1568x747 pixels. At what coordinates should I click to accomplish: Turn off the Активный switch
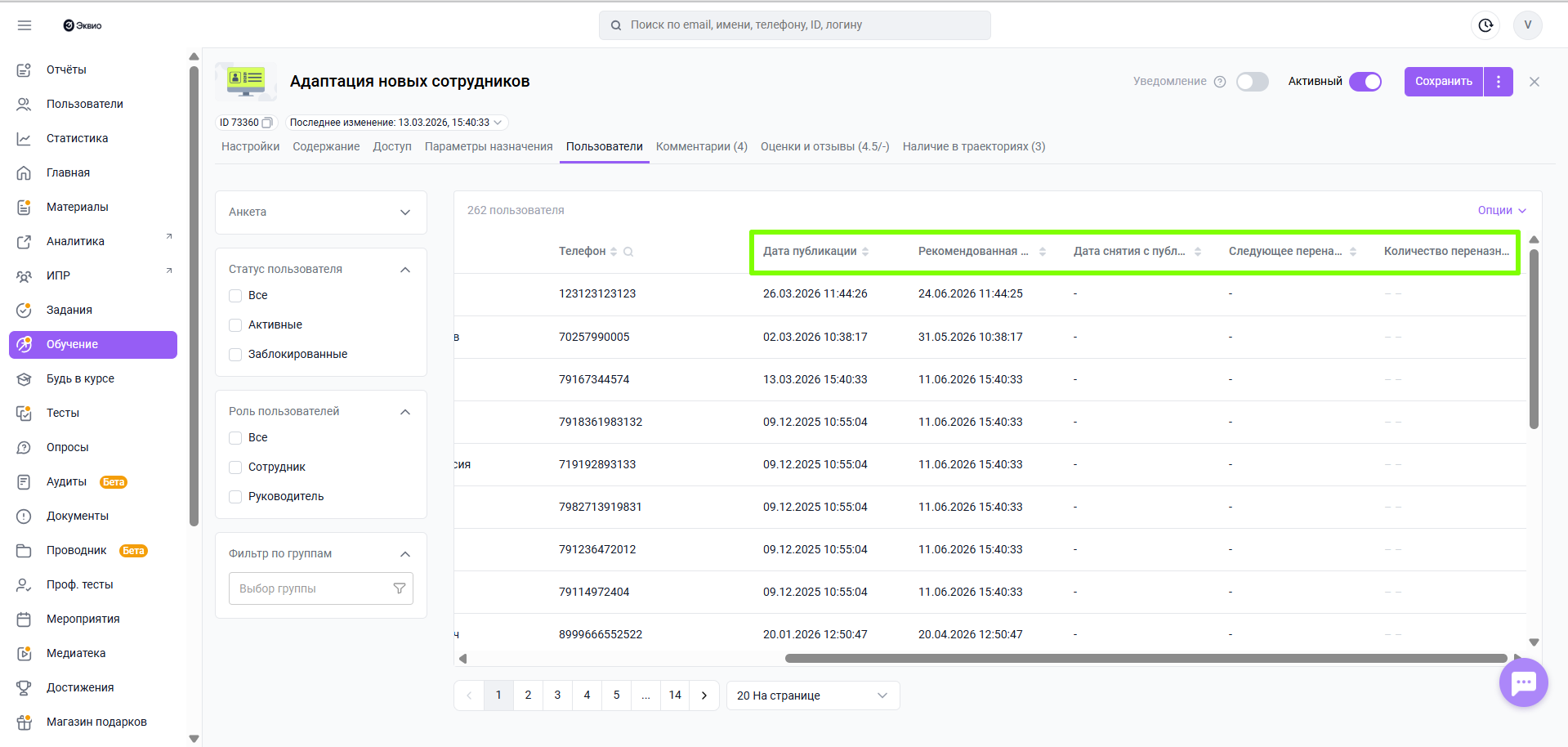tap(1365, 82)
